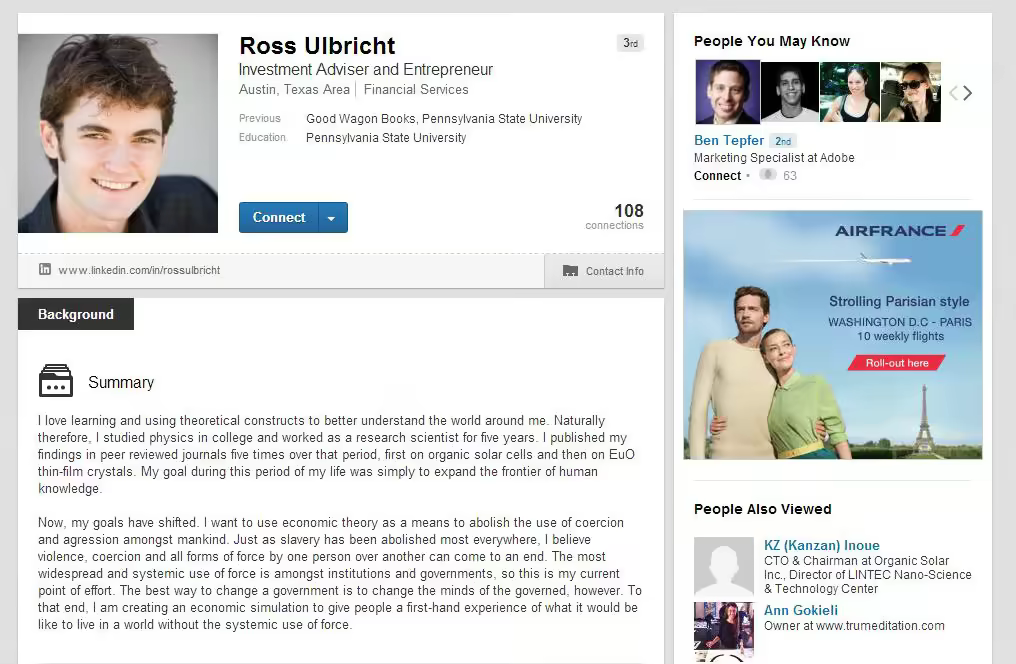This screenshot has height=664, width=1016.
Task: Open the Contact Info tab
Action: tap(604, 271)
